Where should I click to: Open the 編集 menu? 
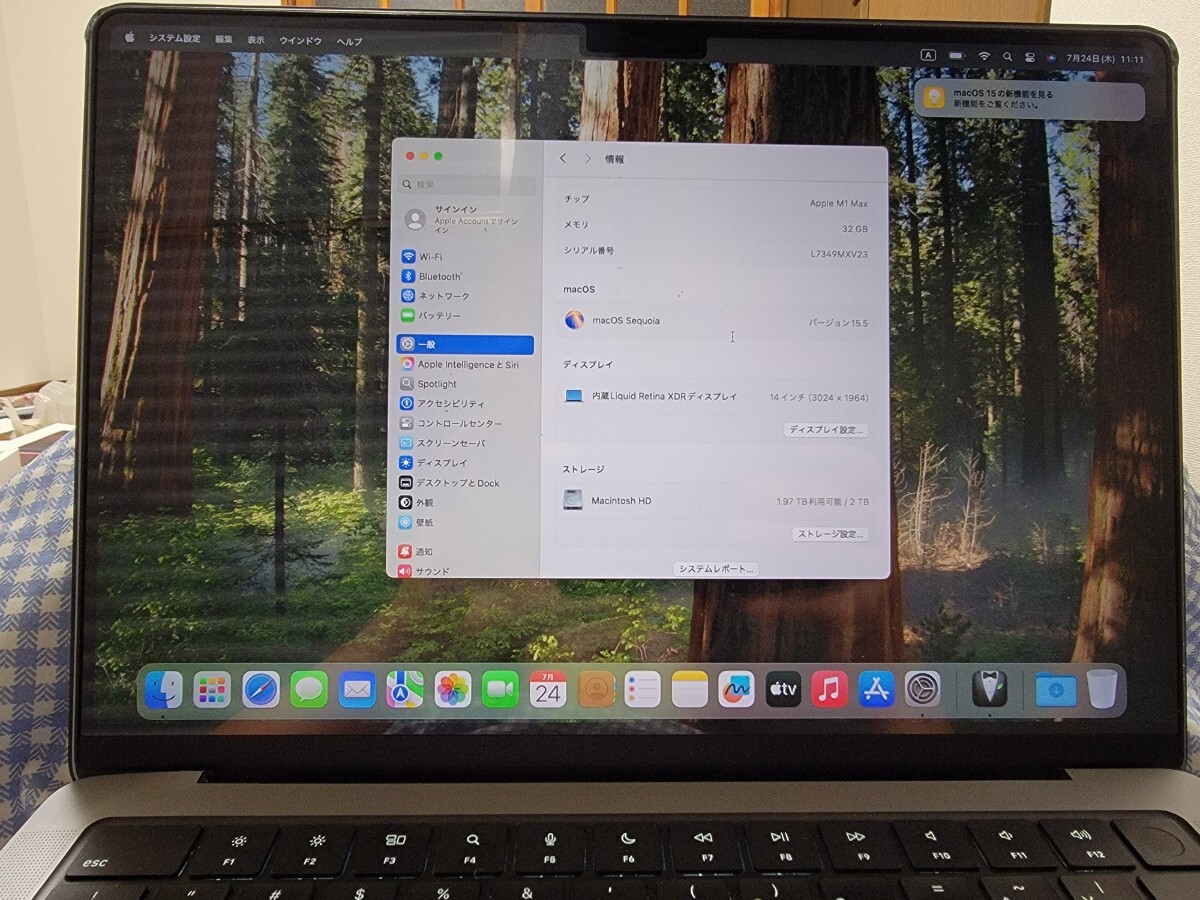click(x=223, y=40)
